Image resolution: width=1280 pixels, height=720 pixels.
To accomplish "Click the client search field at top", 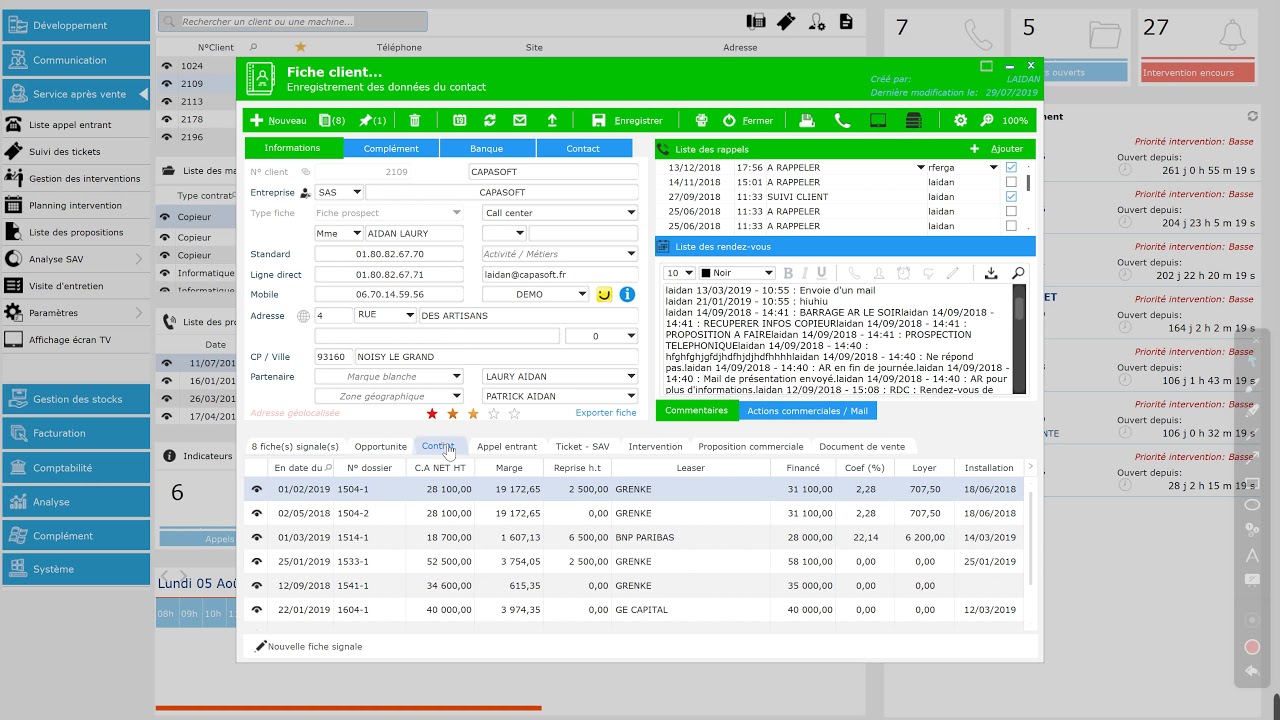I will click(x=293, y=21).
